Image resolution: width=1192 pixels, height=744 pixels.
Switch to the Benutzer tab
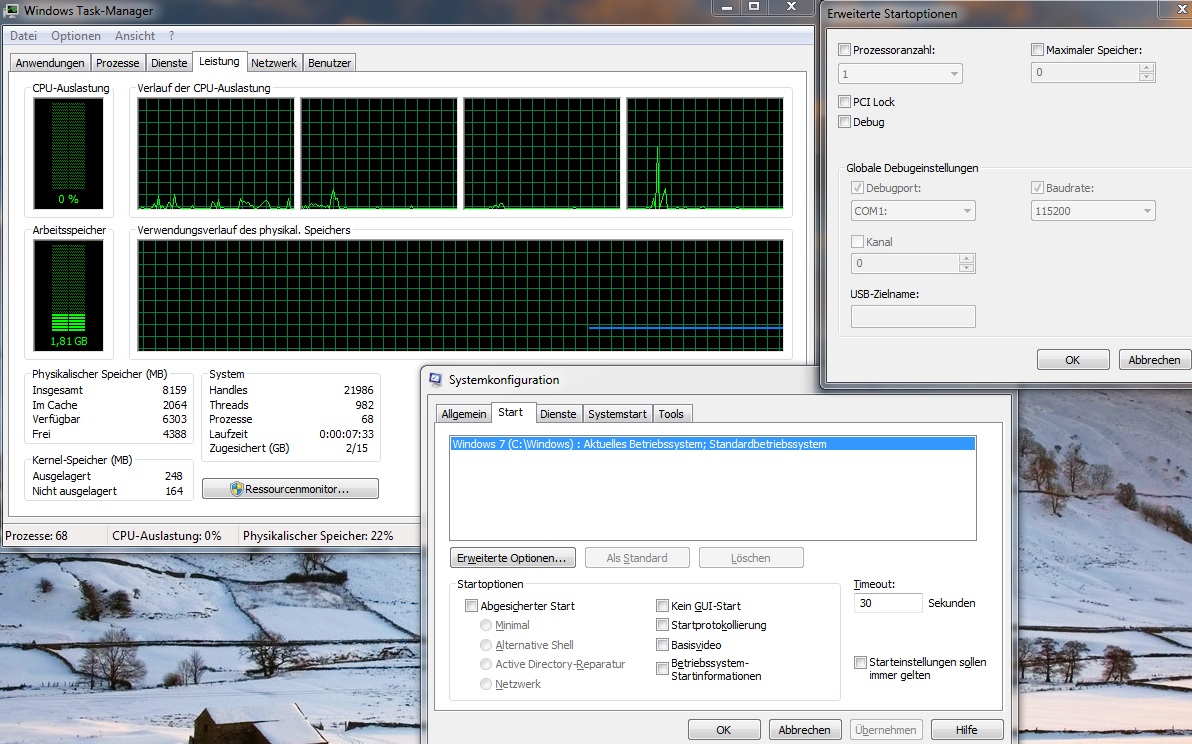(x=329, y=63)
